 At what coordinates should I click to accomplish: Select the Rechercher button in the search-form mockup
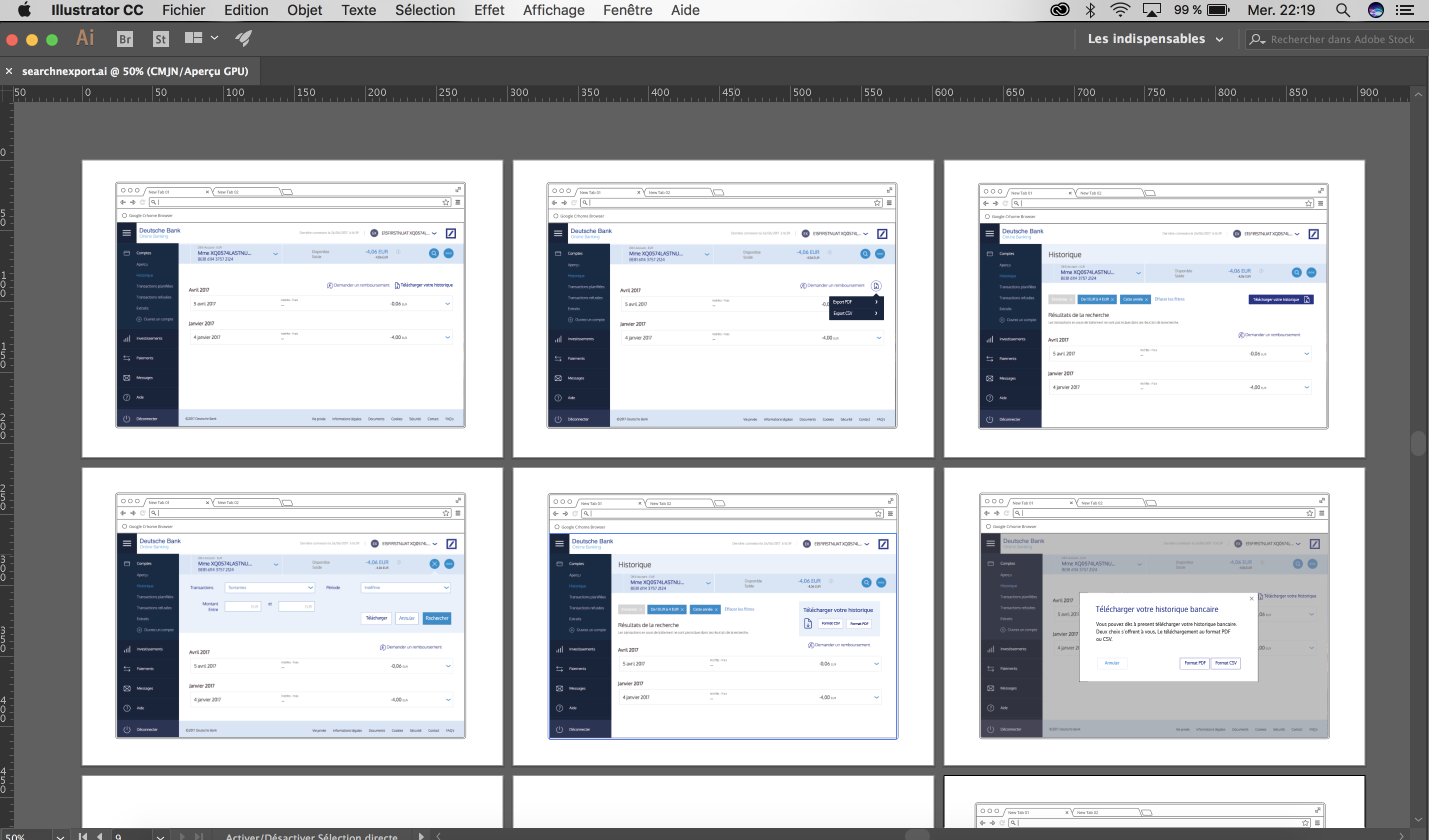pyautogui.click(x=436, y=617)
